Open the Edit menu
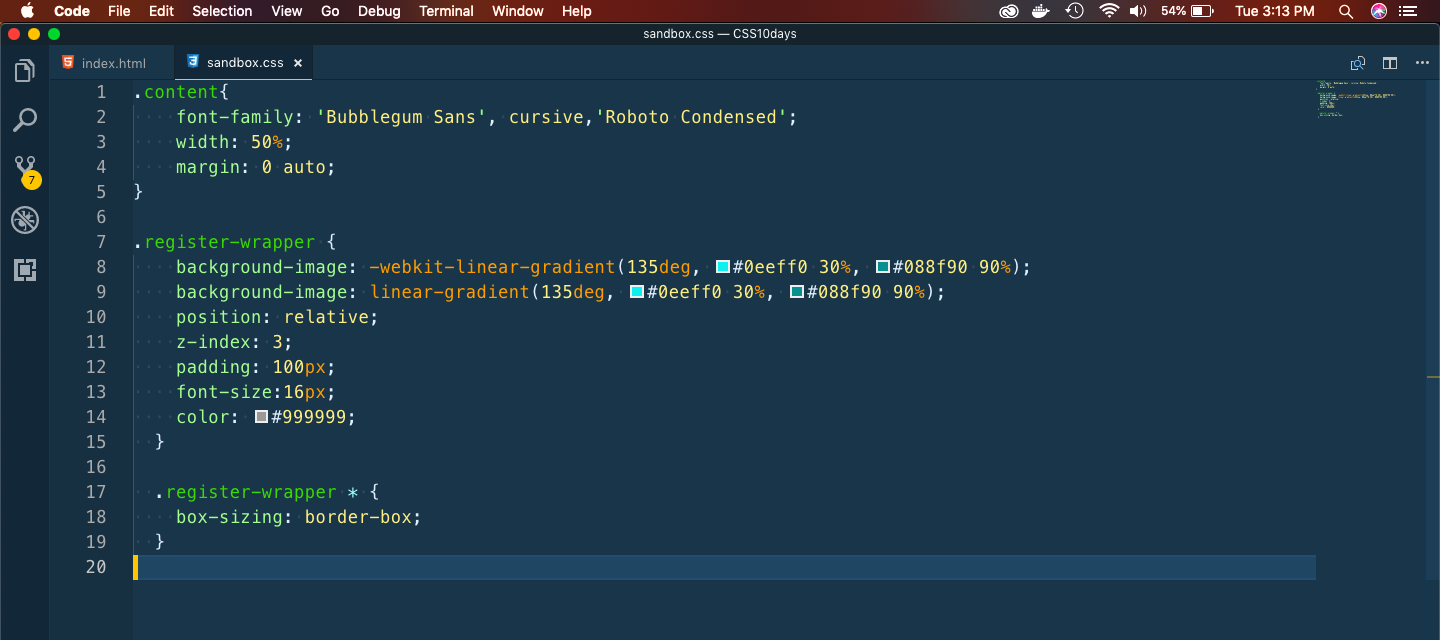1440x640 pixels. (161, 11)
